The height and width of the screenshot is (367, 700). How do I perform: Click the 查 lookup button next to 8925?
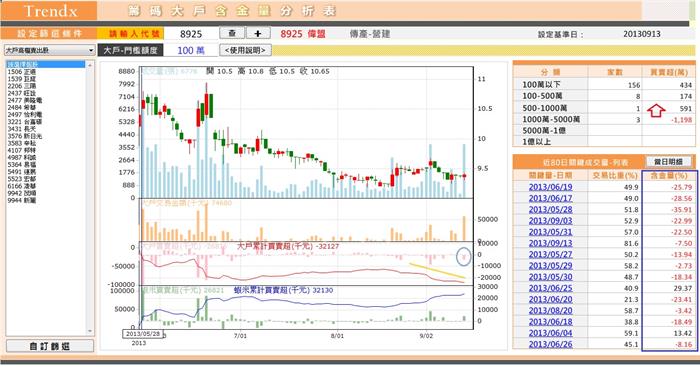click(x=232, y=33)
